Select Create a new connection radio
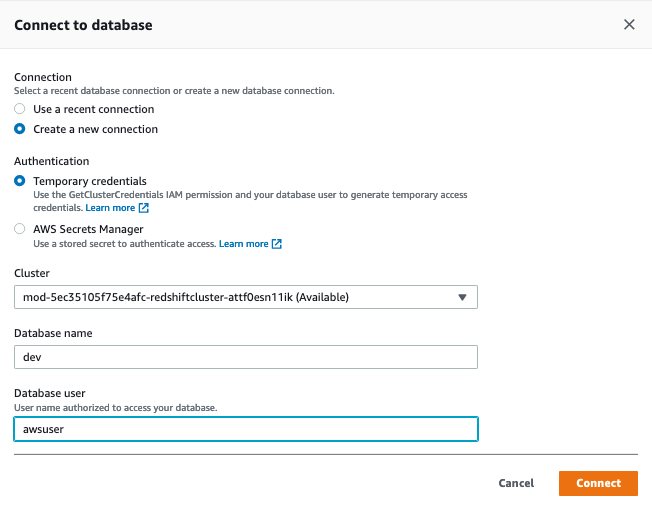The height and width of the screenshot is (510, 652). 20,129
